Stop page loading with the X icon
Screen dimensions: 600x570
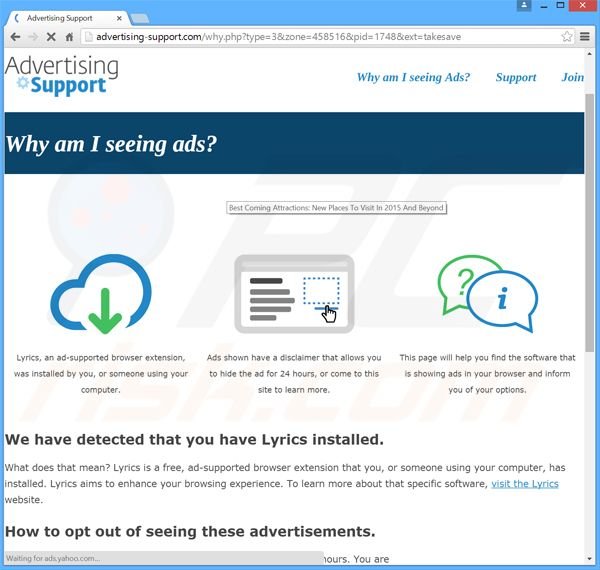point(51,37)
